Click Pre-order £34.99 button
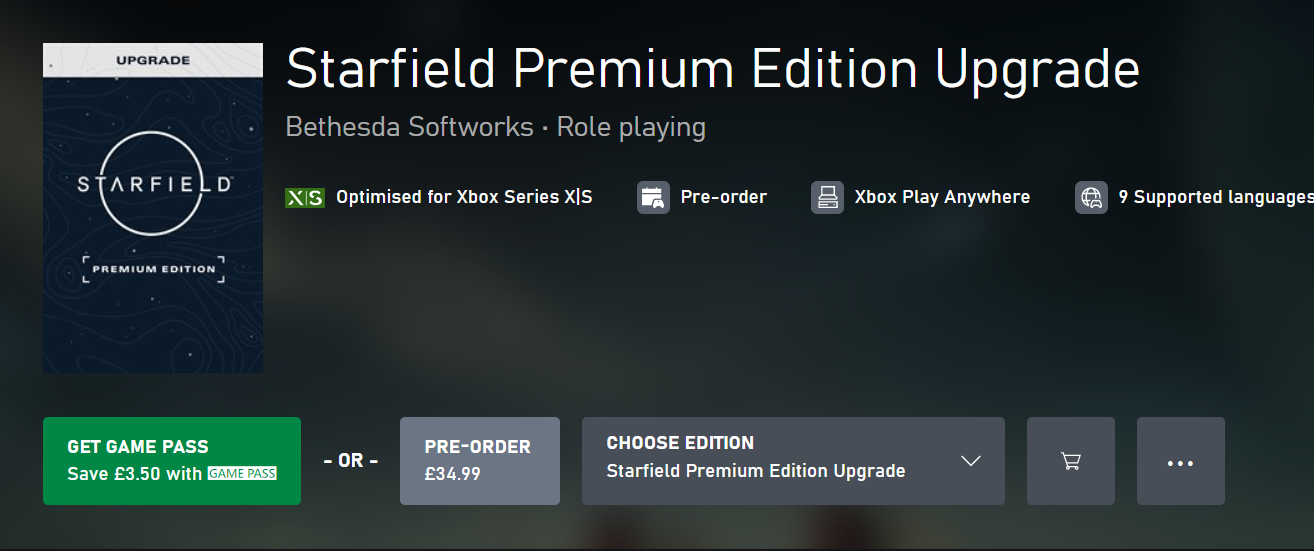 tap(479, 461)
